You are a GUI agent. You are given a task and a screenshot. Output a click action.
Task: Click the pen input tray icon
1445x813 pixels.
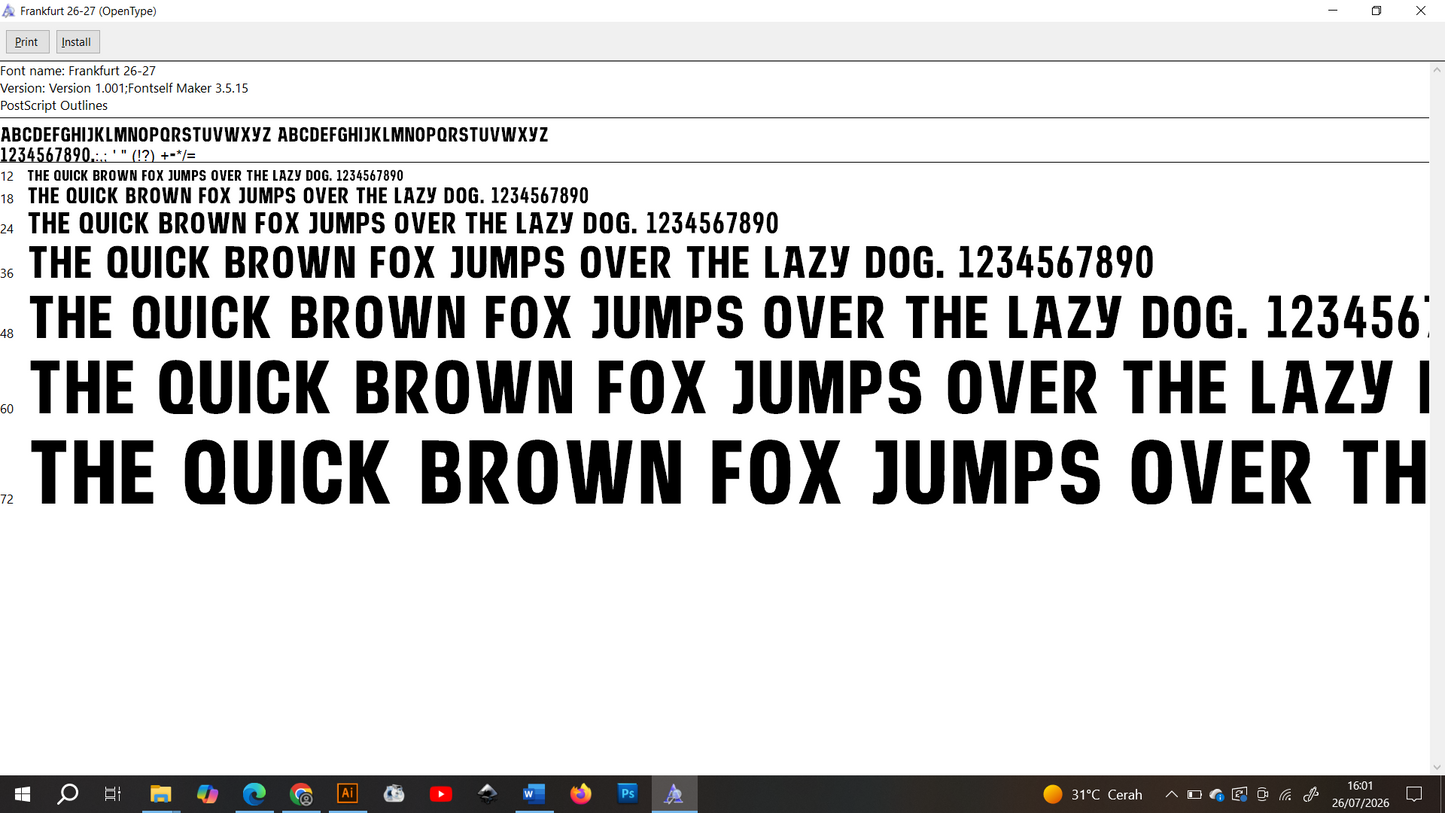point(1311,795)
